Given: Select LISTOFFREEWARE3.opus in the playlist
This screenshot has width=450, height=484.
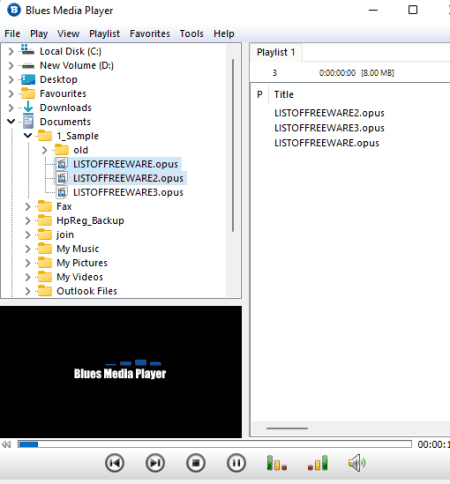Looking at the screenshot, I should click(x=329, y=128).
